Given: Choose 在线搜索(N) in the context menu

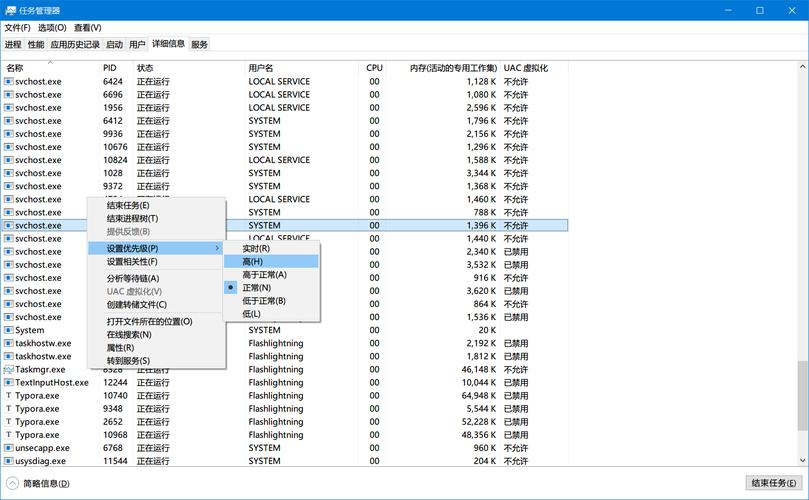Looking at the screenshot, I should 157,334.
